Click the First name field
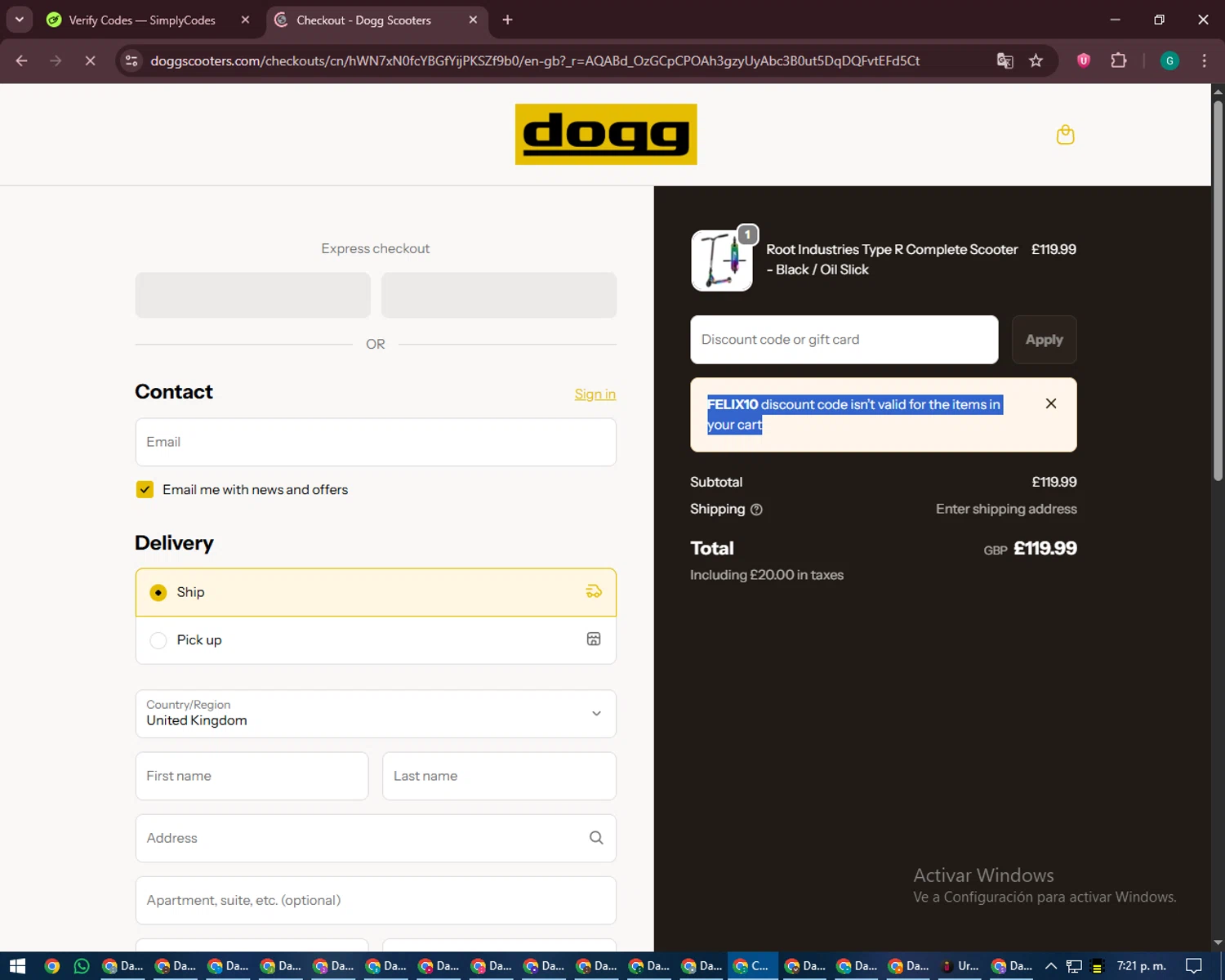This screenshot has width=1225, height=980. click(x=252, y=776)
